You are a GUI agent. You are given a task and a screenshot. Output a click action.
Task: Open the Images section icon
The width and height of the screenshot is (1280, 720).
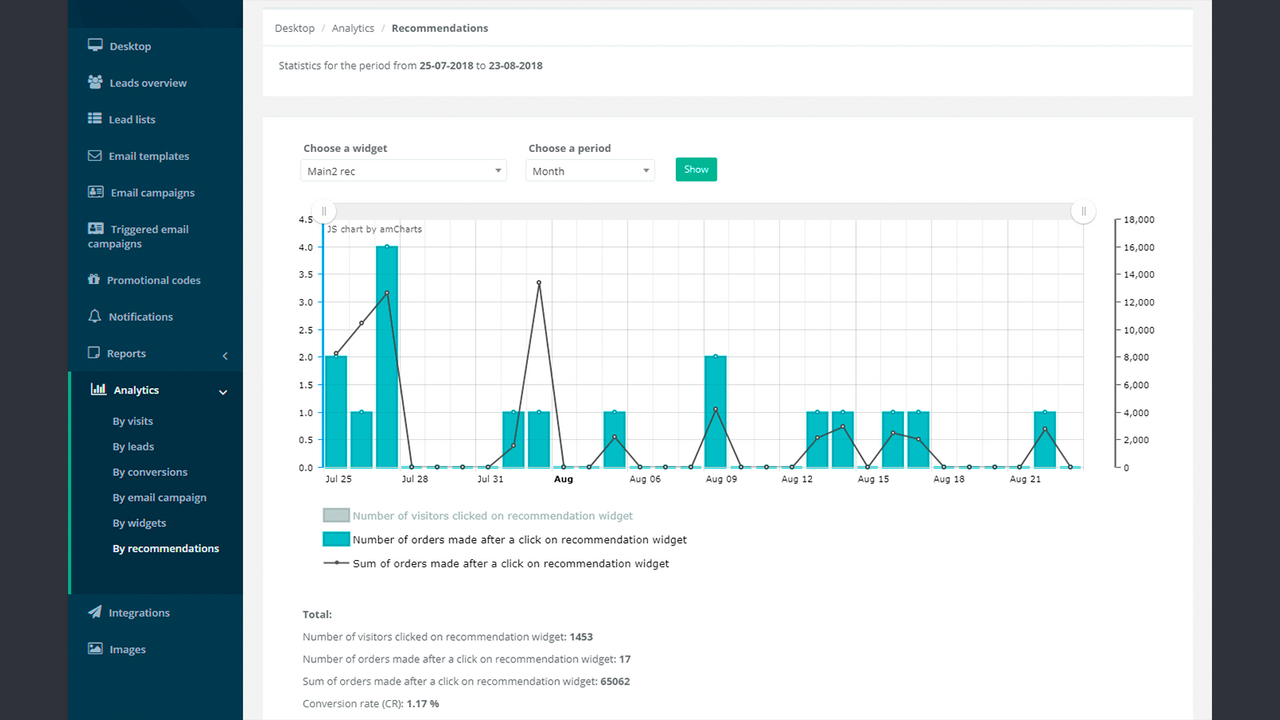94,648
